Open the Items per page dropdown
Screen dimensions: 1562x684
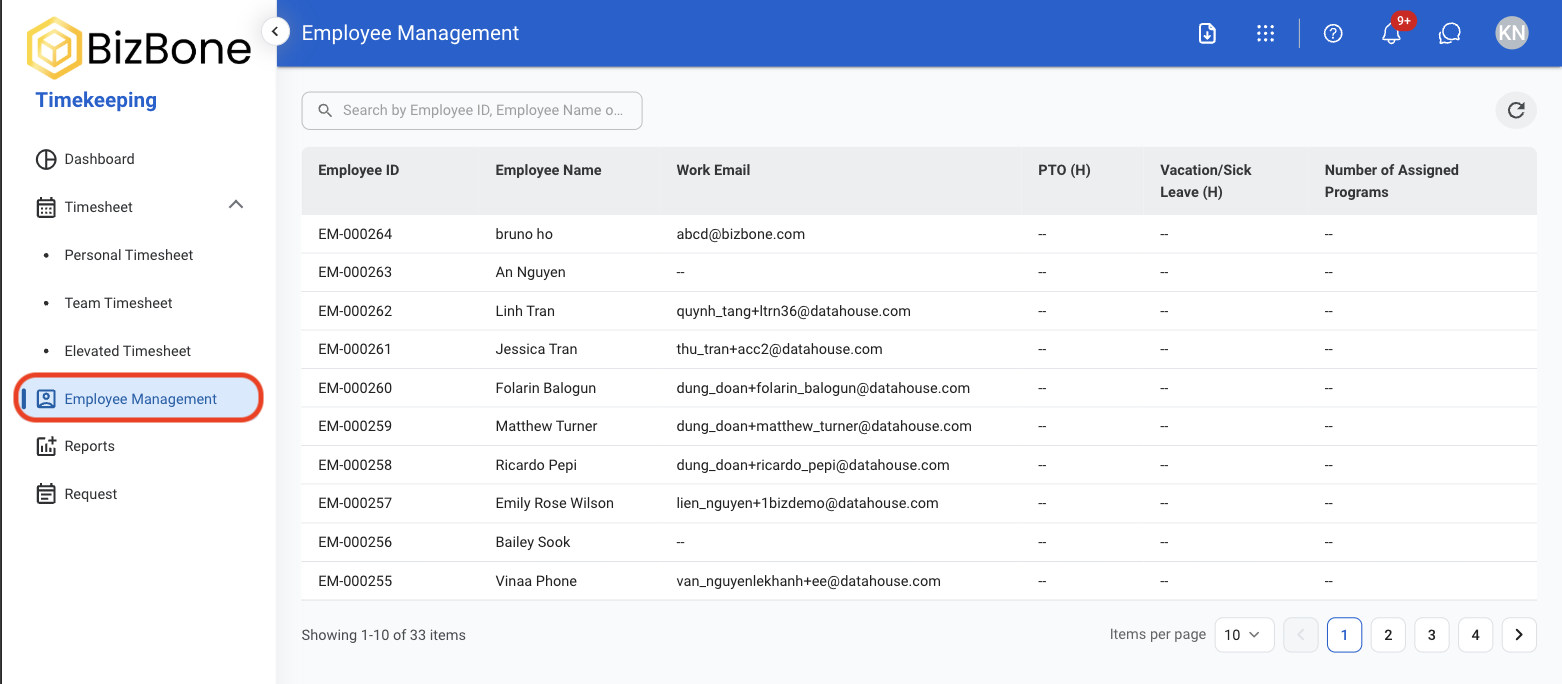[x=1244, y=635]
